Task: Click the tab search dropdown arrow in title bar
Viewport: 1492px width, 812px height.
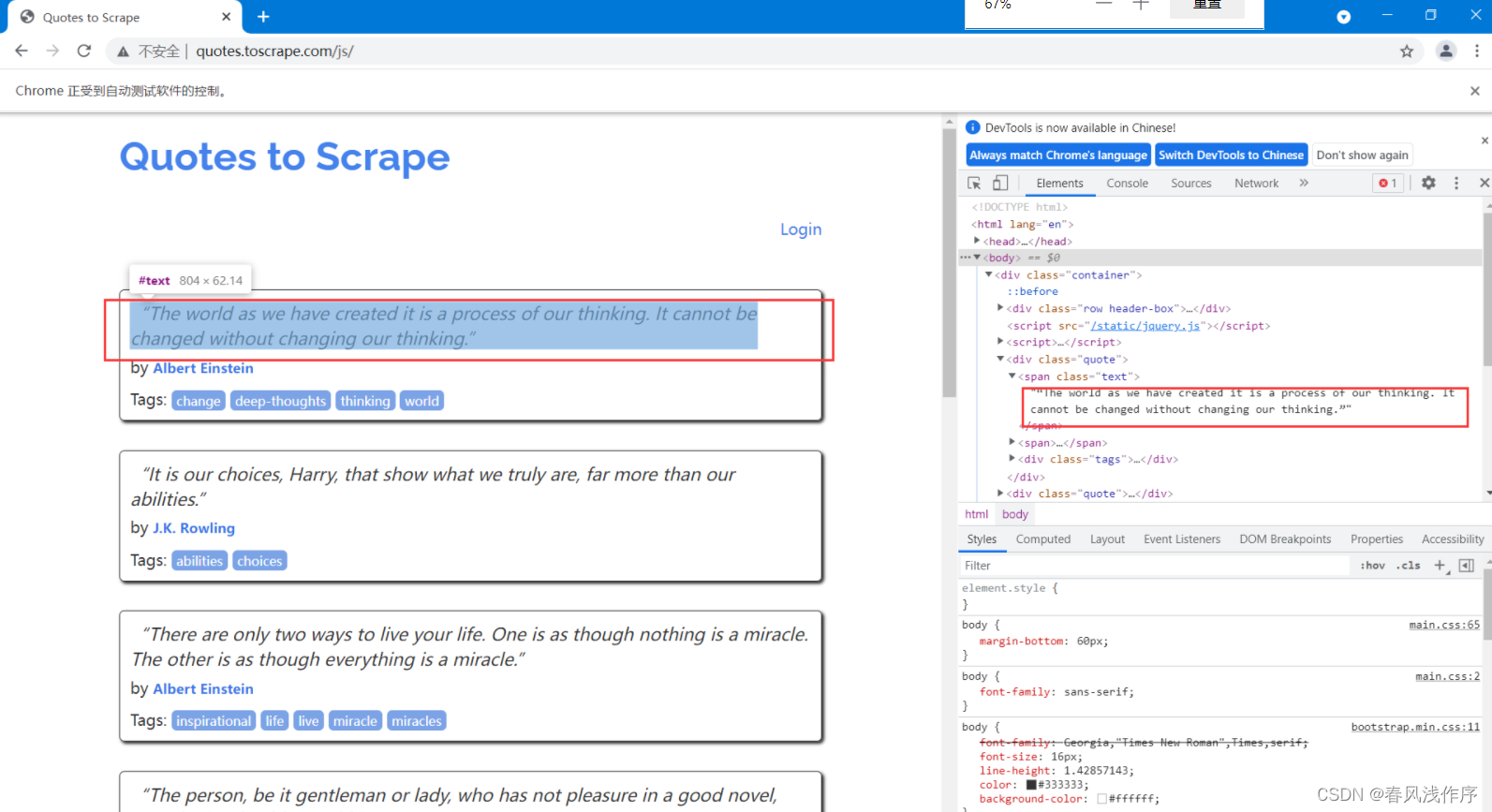Action: (x=1343, y=17)
